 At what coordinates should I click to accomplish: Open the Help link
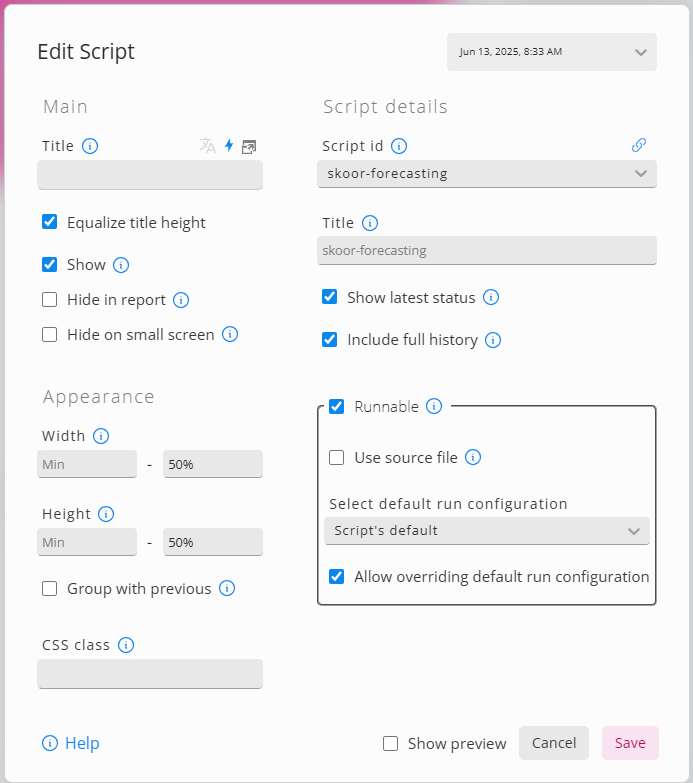point(71,743)
